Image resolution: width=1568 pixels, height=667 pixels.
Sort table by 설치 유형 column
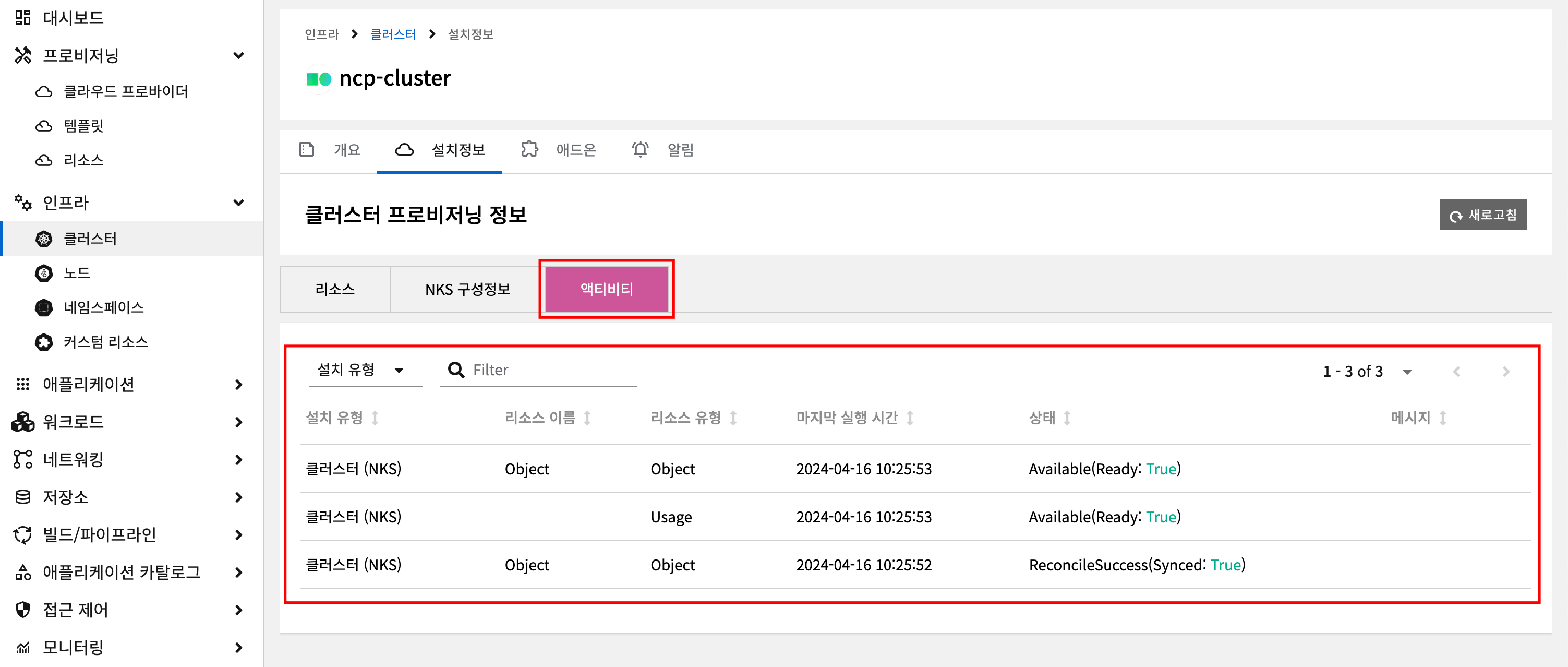coord(375,418)
